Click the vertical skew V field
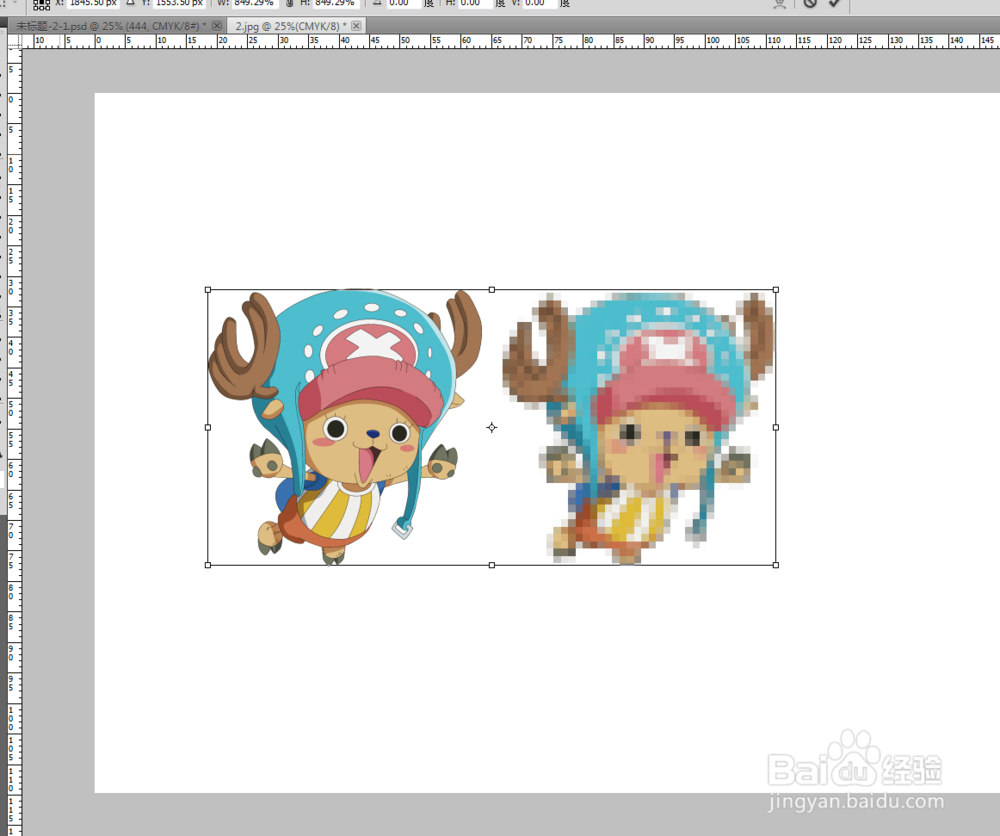Screen dimensions: 1000x836 coord(540,3)
